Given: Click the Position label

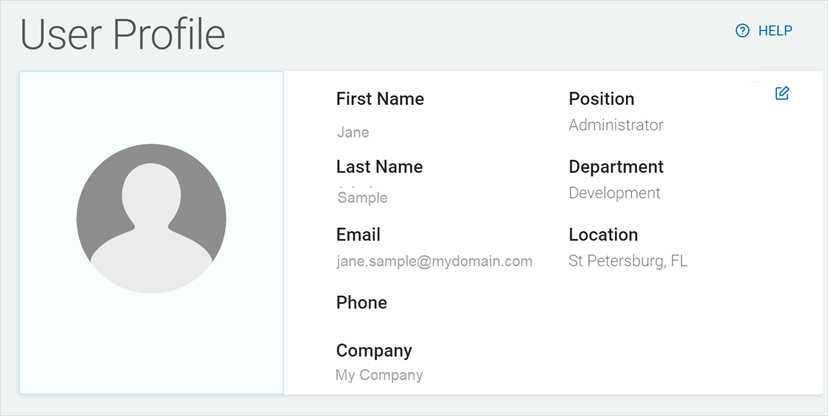Looking at the screenshot, I should tap(601, 99).
